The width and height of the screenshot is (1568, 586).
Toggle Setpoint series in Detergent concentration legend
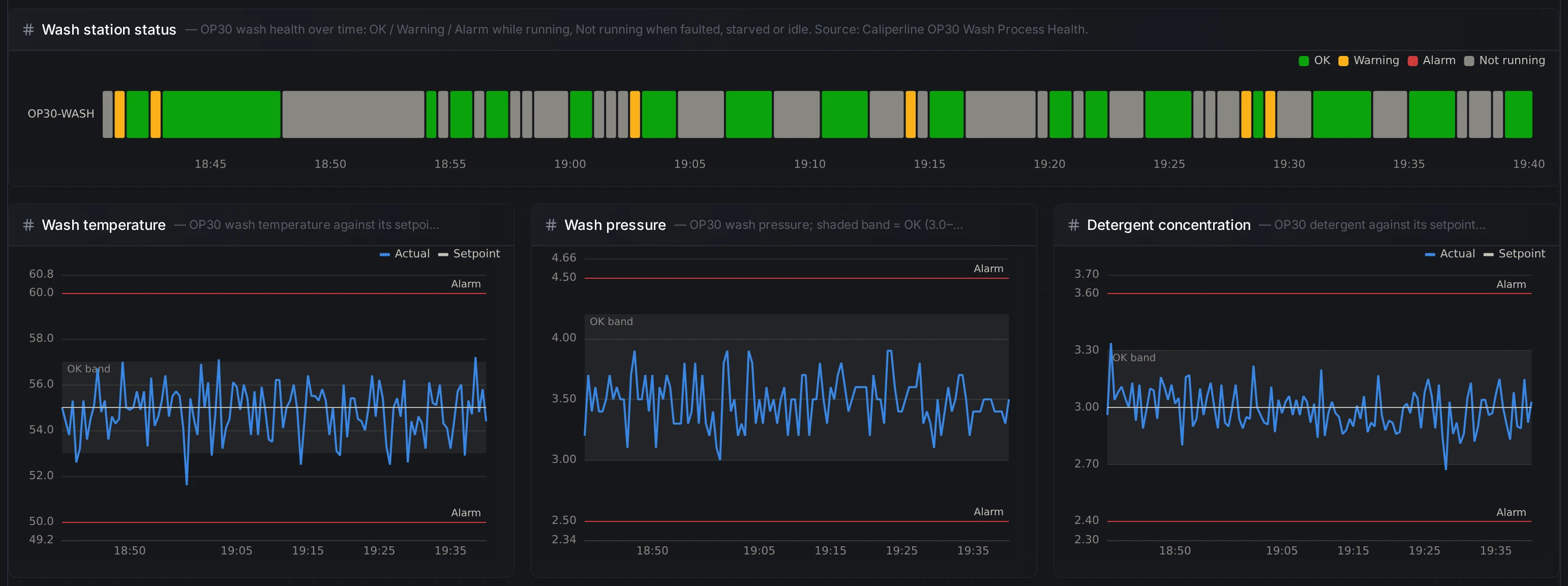[1514, 253]
